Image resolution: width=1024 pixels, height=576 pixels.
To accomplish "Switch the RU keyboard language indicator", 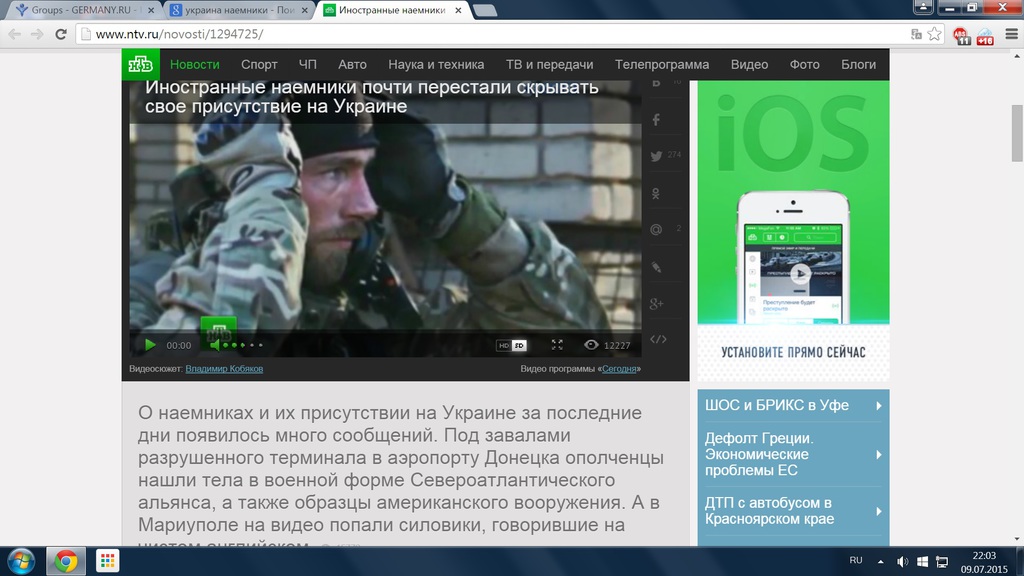I will pyautogui.click(x=856, y=561).
